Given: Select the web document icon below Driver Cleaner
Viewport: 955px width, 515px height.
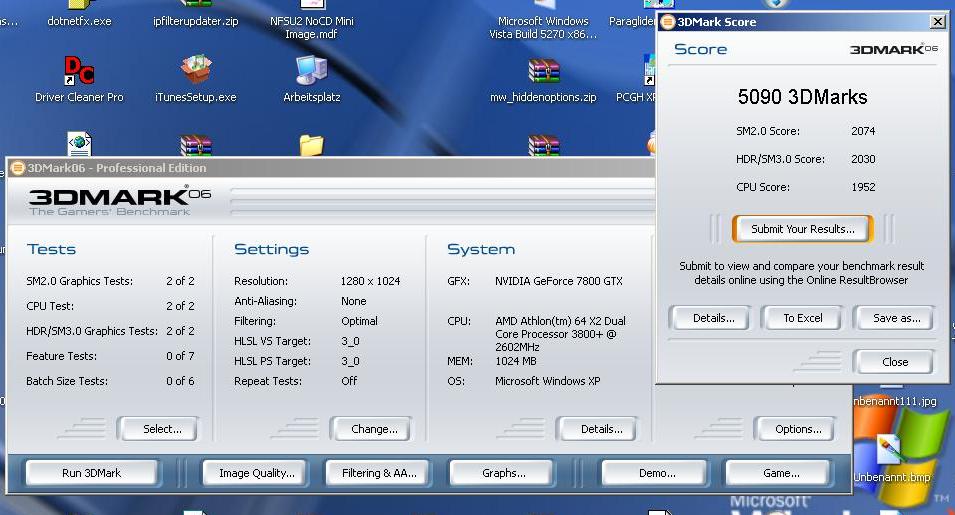Looking at the screenshot, I should 79,144.
